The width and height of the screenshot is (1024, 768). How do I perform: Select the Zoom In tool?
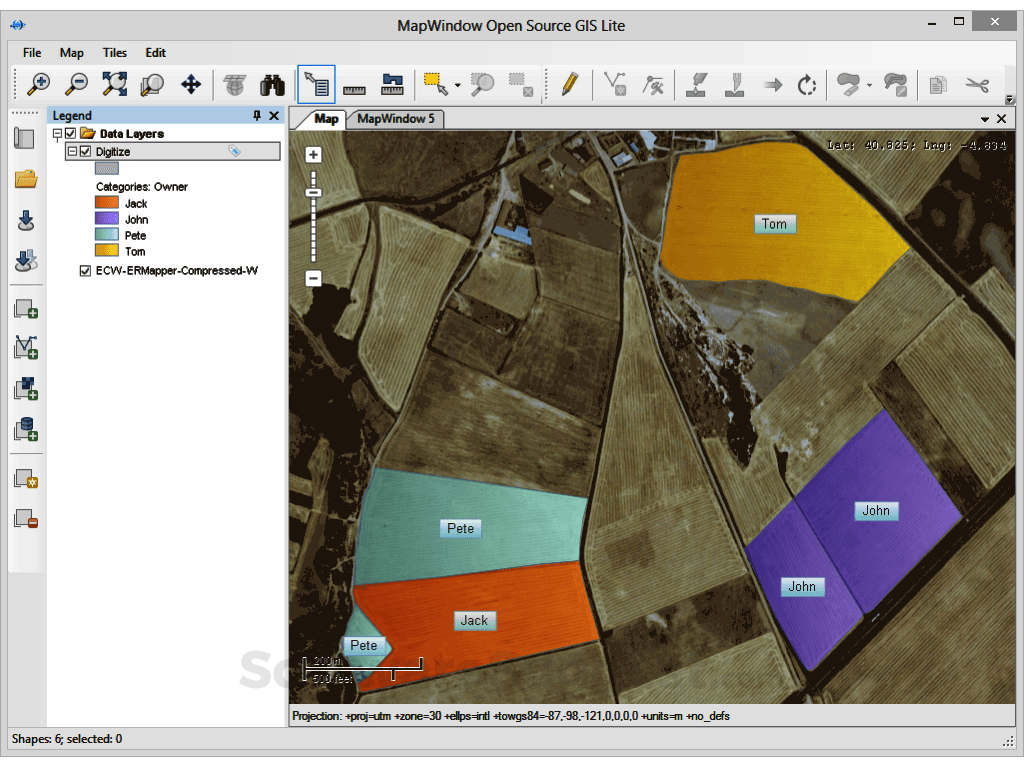point(38,84)
